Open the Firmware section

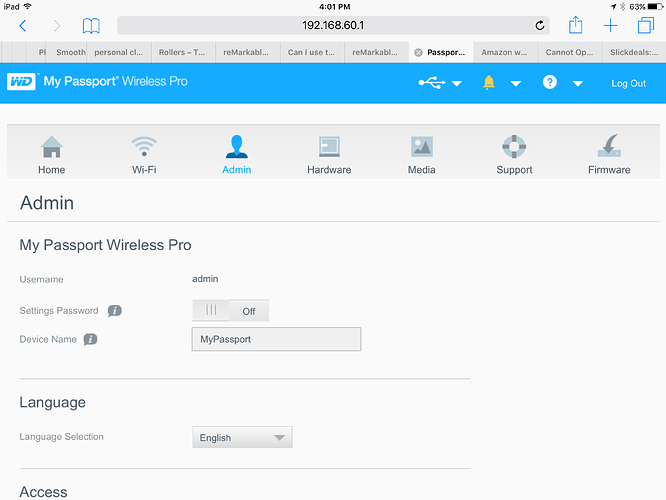tap(609, 155)
